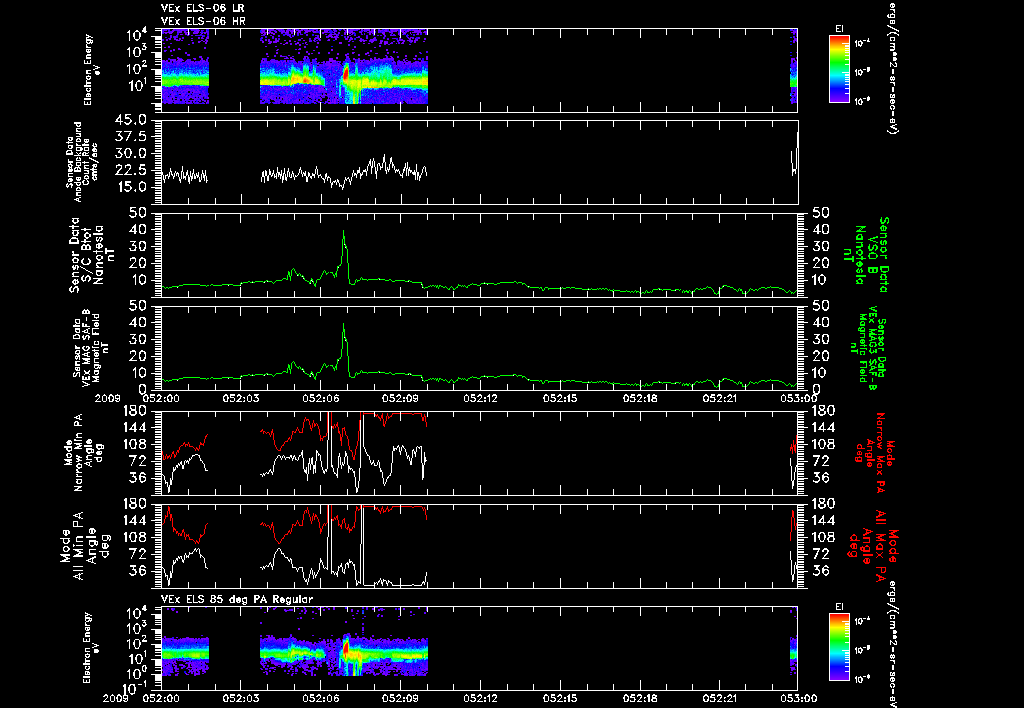Click the 40 nT peak in the MAG SAF-B panel

point(344,325)
